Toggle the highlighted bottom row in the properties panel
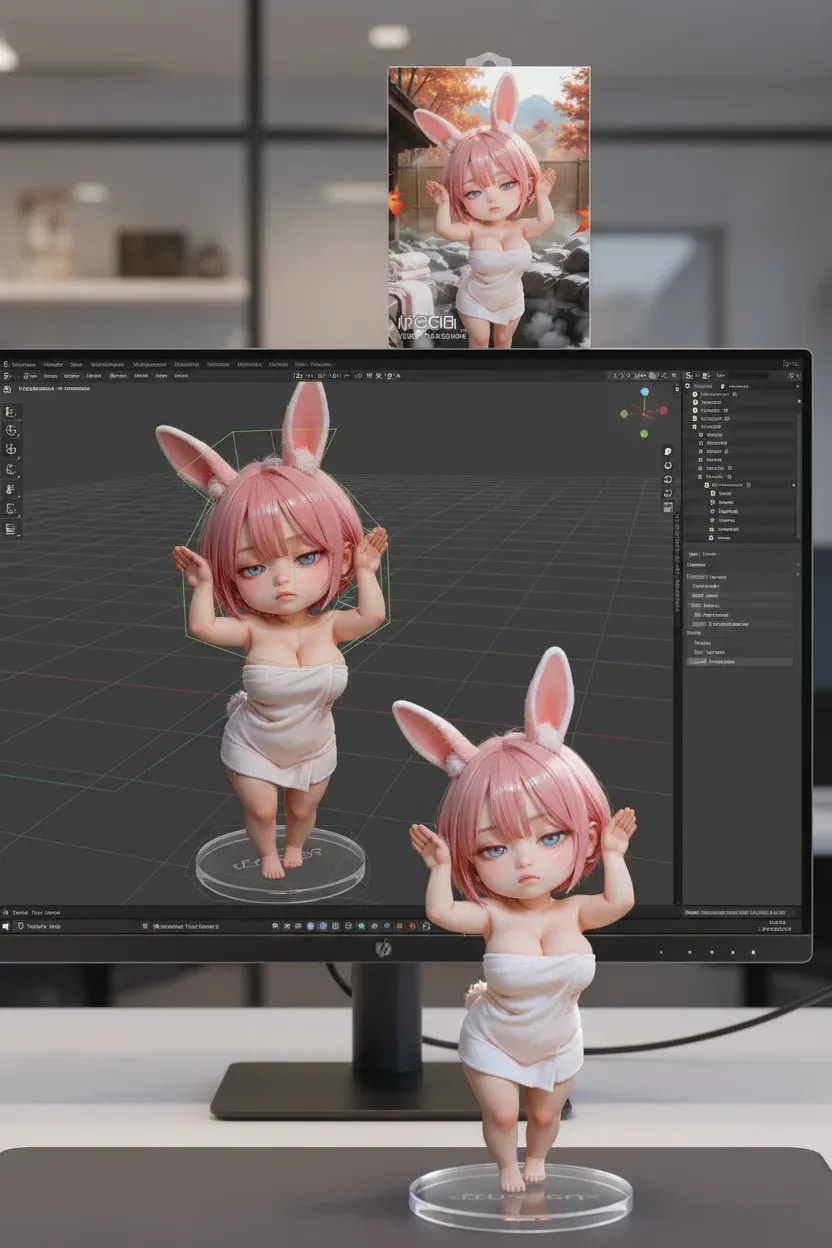 pos(740,661)
